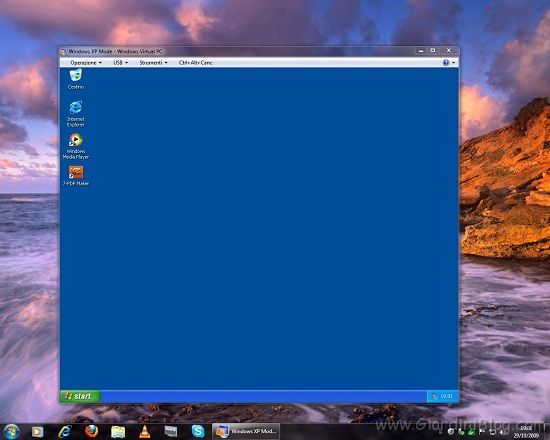The height and width of the screenshot is (440, 550).
Task: Click the XP start button
Action: click(x=80, y=396)
